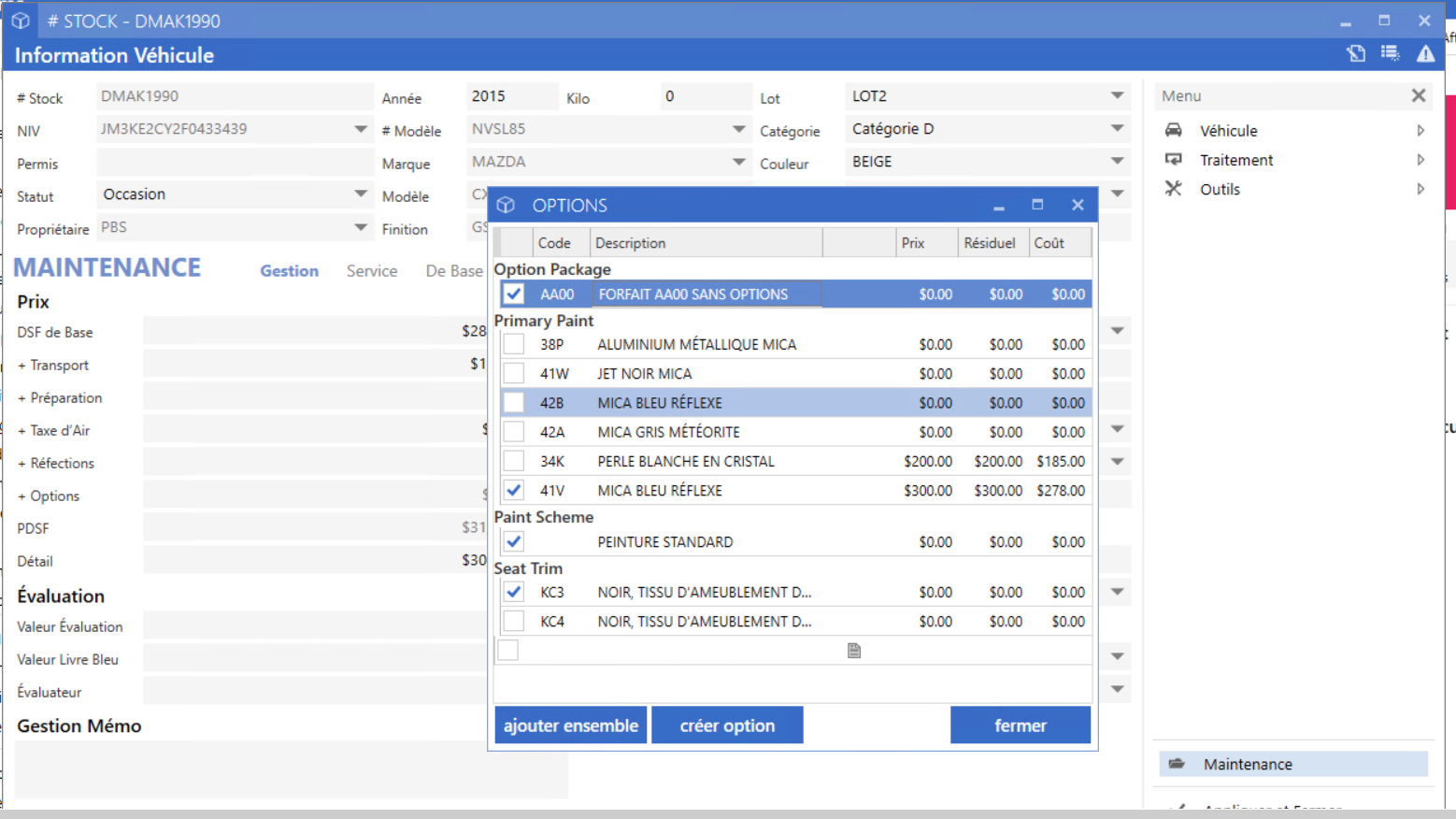Open the NIV dropdown
Screen dimensions: 1456x819
coord(360,129)
